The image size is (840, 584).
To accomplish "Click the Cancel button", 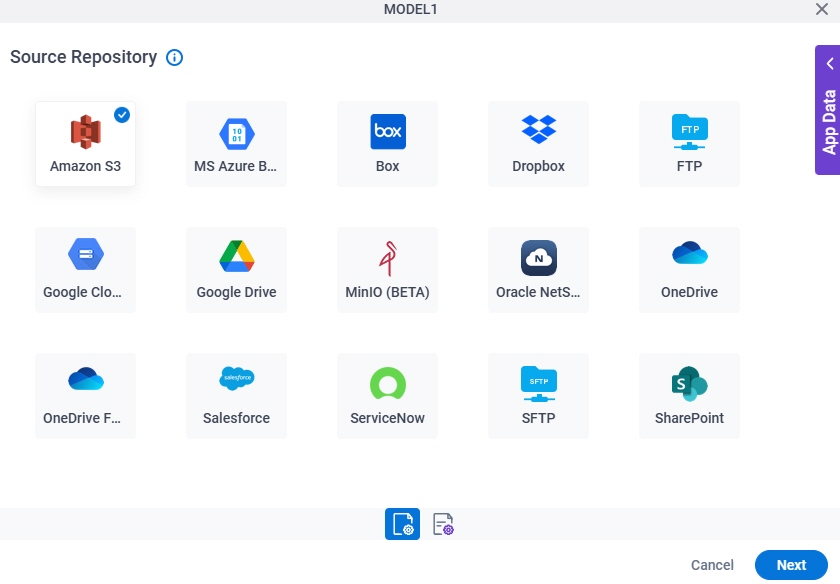I will (712, 565).
